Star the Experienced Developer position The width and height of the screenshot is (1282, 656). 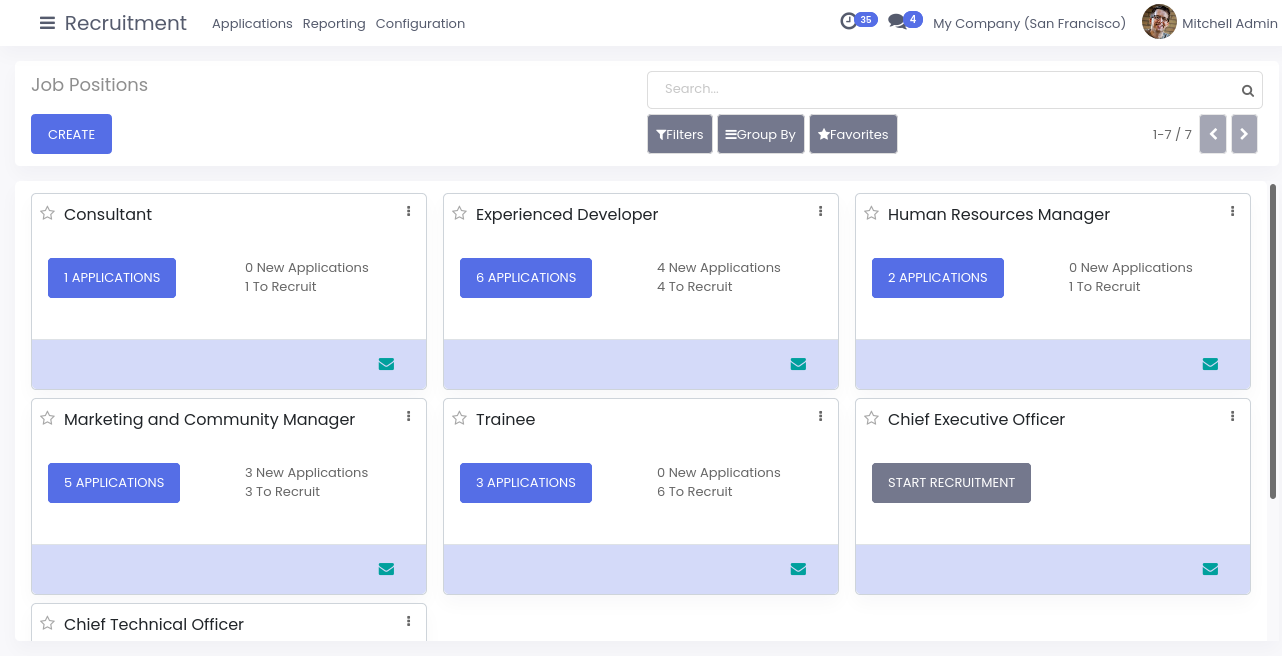(459, 213)
